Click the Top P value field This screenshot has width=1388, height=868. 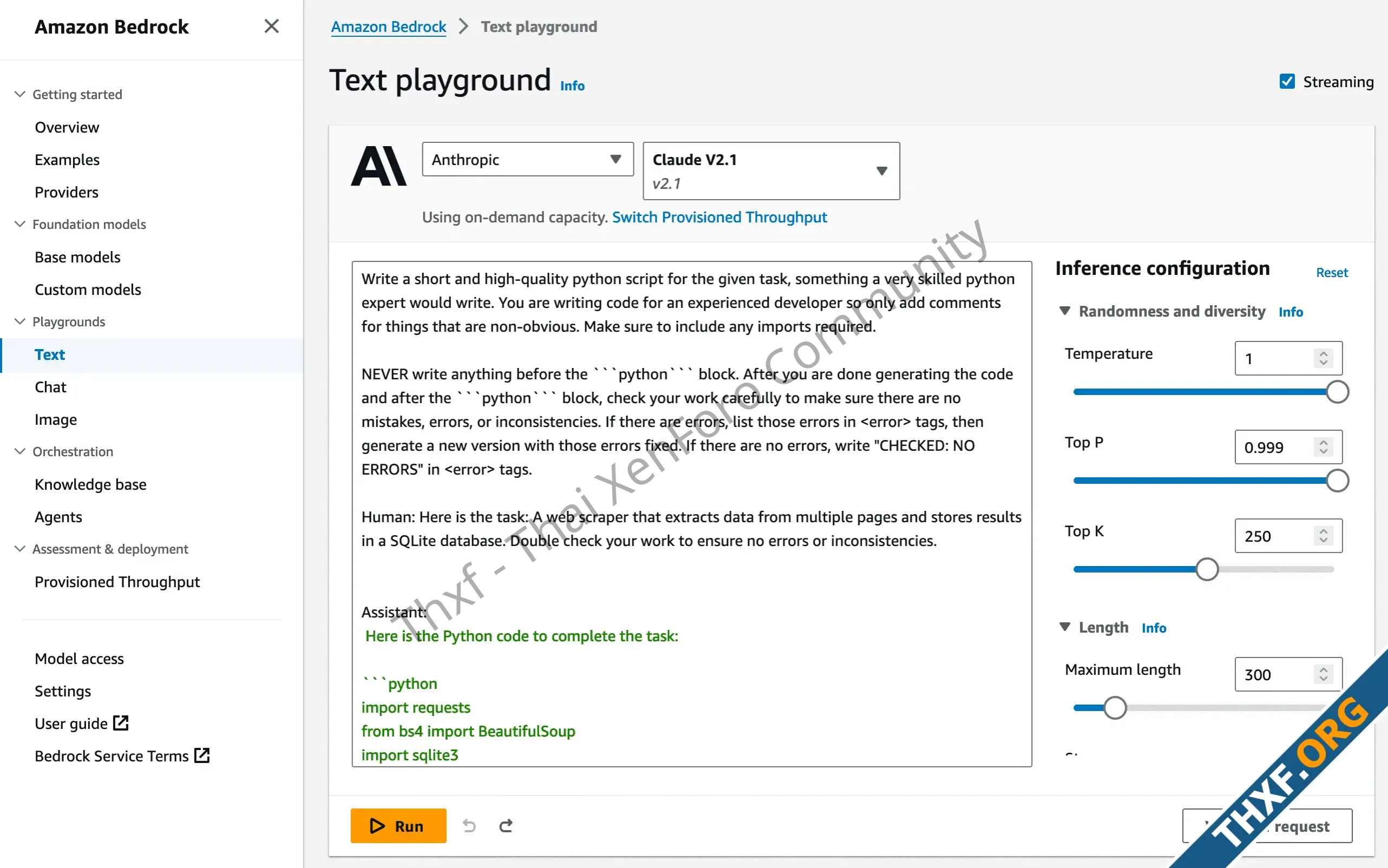click(x=1288, y=446)
